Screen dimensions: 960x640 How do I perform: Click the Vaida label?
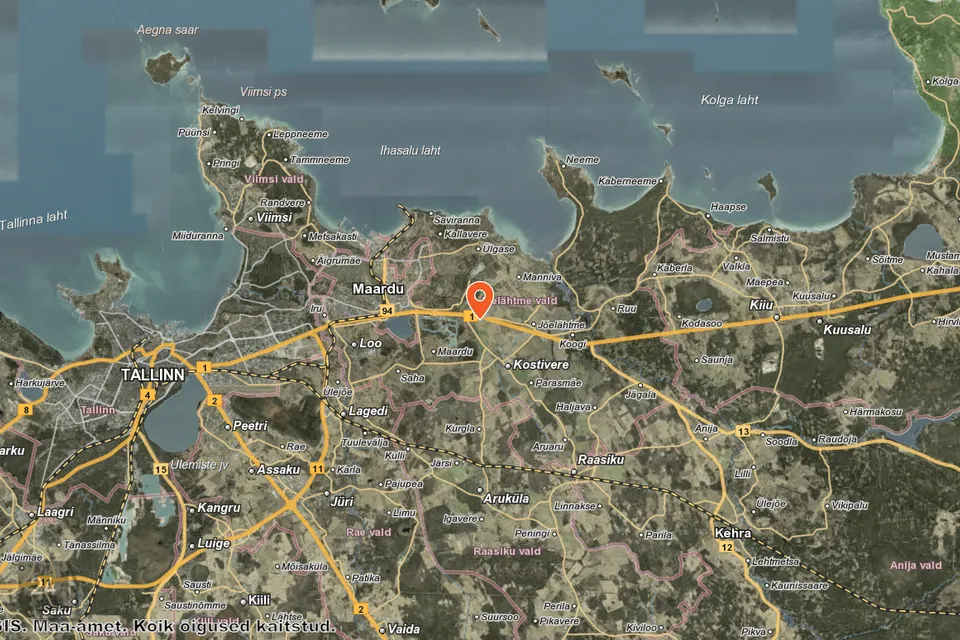(x=403, y=629)
